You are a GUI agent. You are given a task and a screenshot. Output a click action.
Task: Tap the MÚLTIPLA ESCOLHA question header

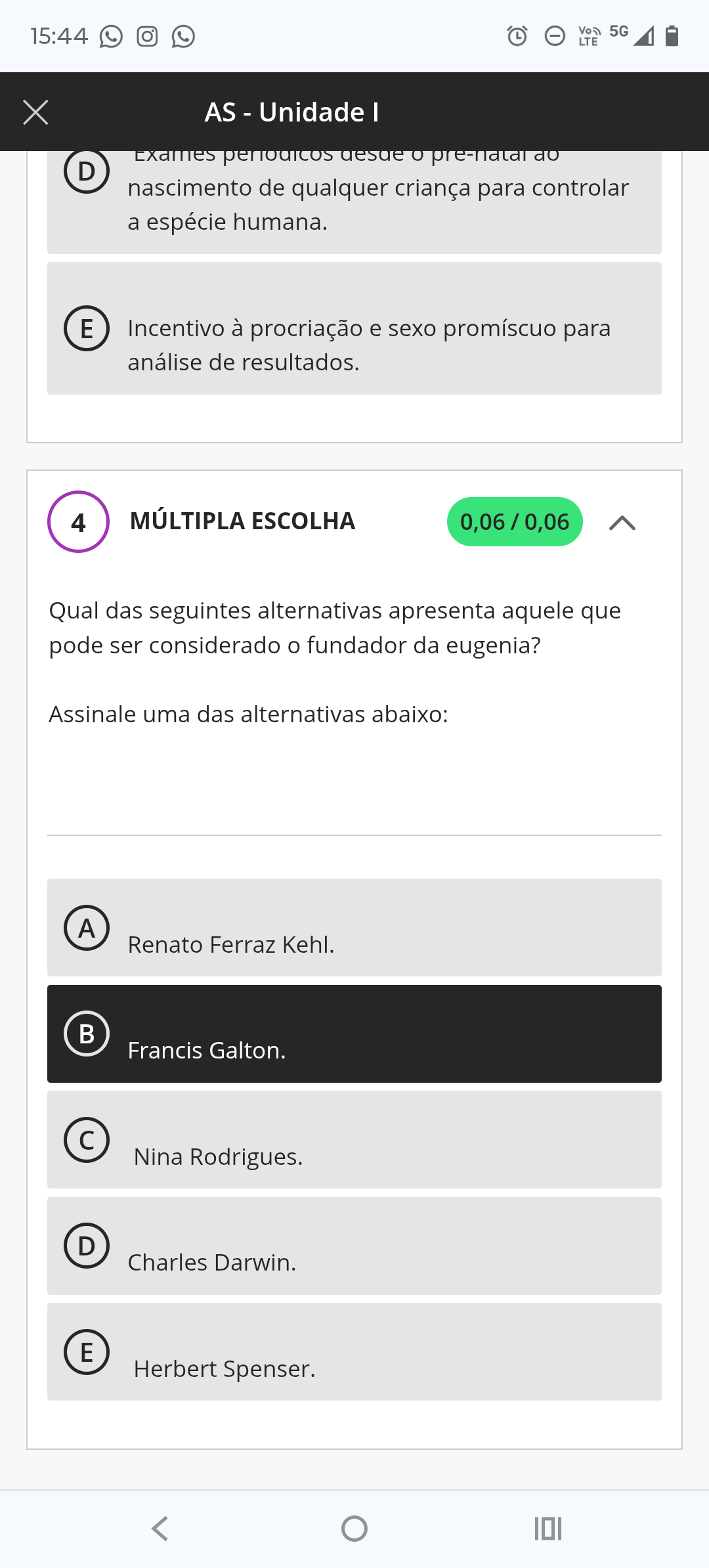tap(242, 521)
